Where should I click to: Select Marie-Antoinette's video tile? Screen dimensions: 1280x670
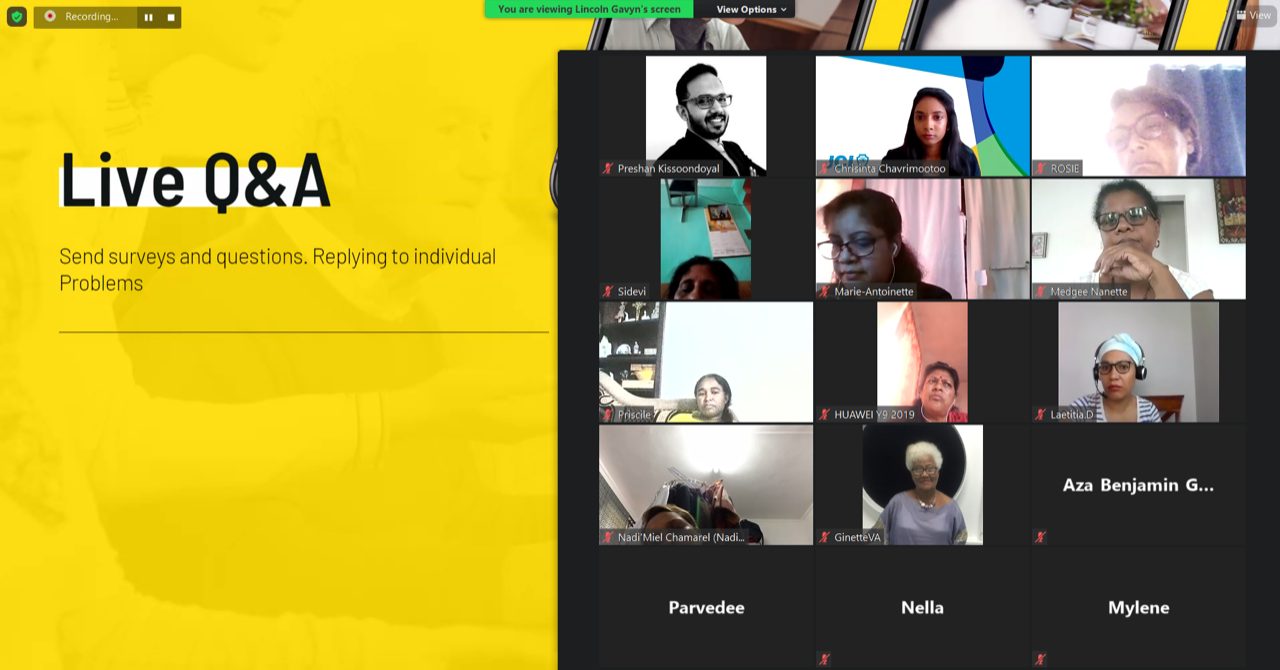point(922,239)
